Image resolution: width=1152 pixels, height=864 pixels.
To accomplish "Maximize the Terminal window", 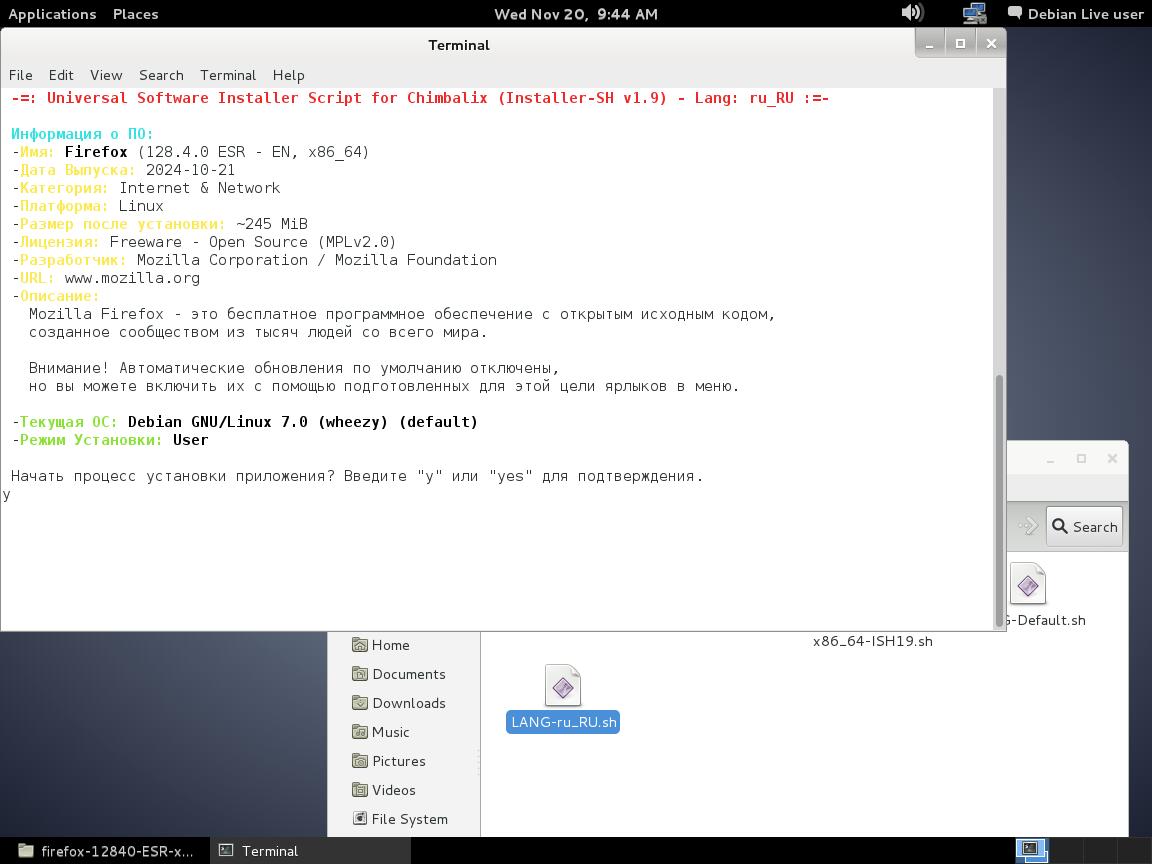I will [x=960, y=44].
